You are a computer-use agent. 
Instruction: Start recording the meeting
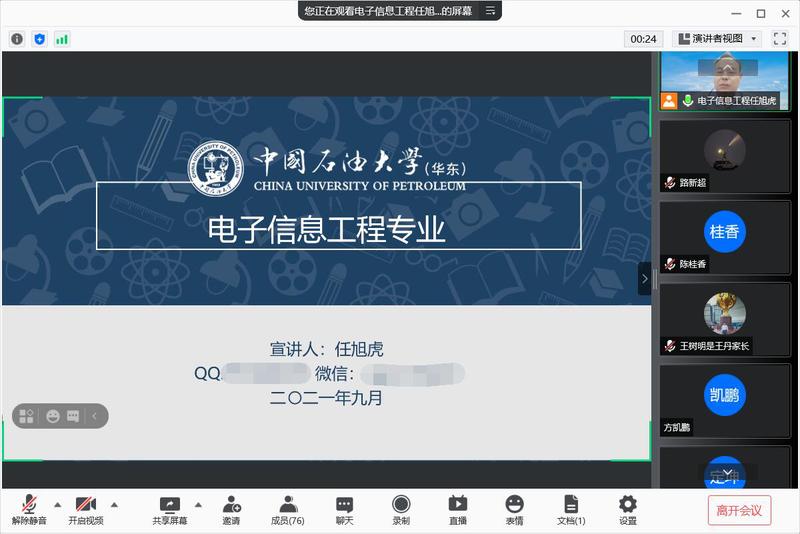point(401,510)
